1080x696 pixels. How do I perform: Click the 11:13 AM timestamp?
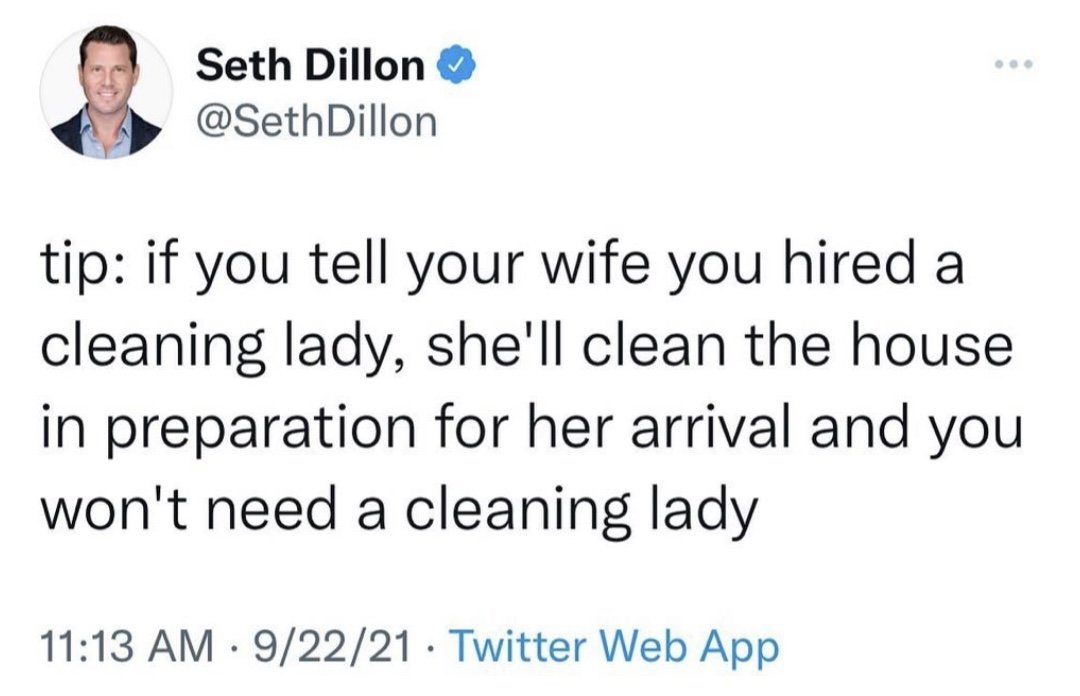(x=127, y=647)
